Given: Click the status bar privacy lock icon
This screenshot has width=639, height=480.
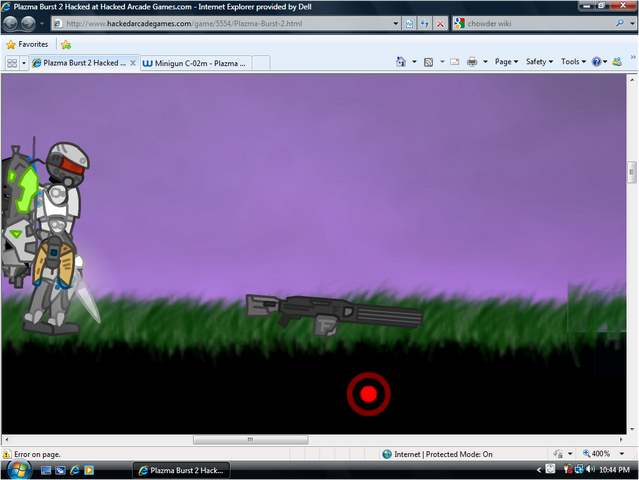Looking at the screenshot, I should [x=558, y=454].
